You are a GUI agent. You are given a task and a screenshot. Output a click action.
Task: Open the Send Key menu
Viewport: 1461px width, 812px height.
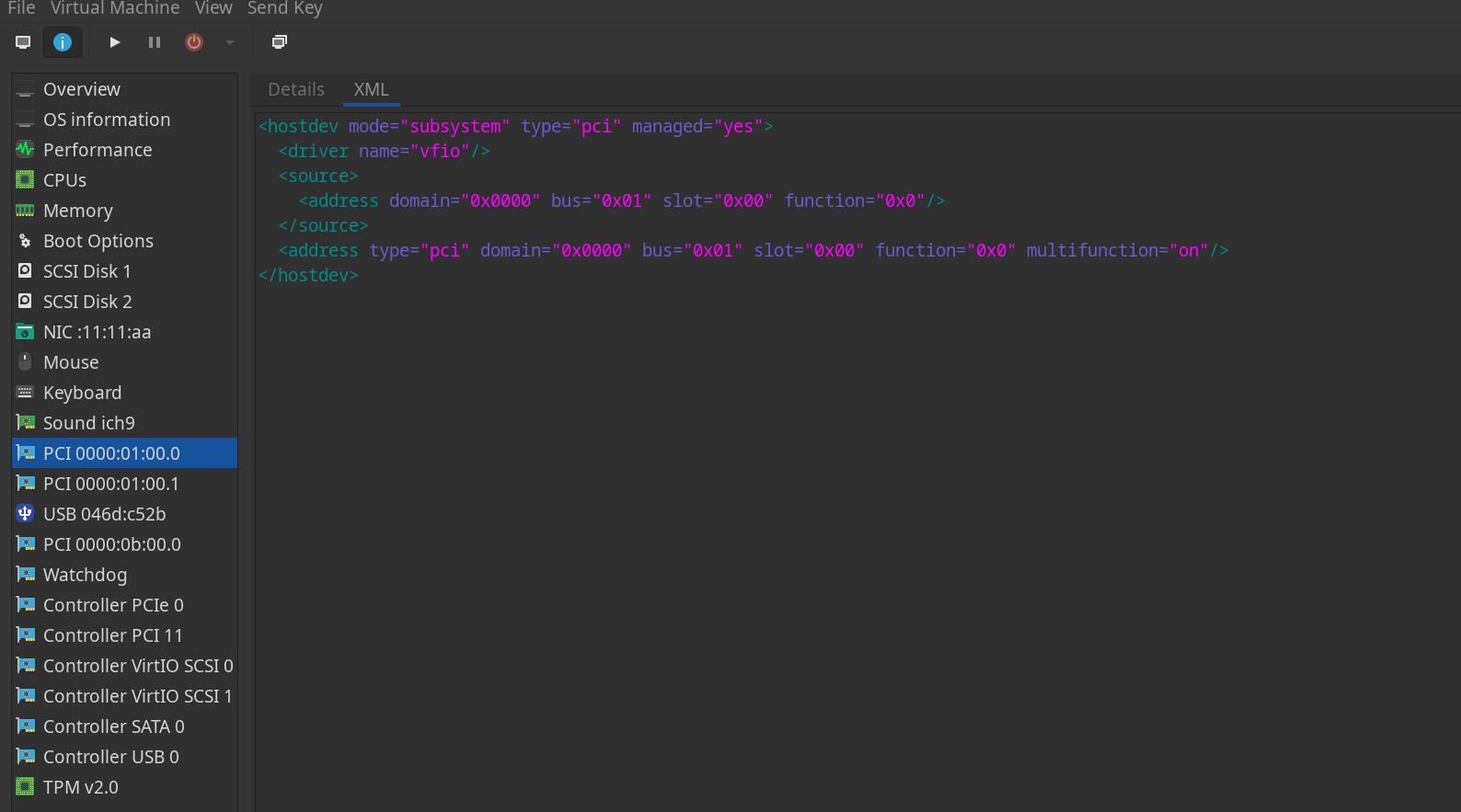pyautogui.click(x=284, y=8)
